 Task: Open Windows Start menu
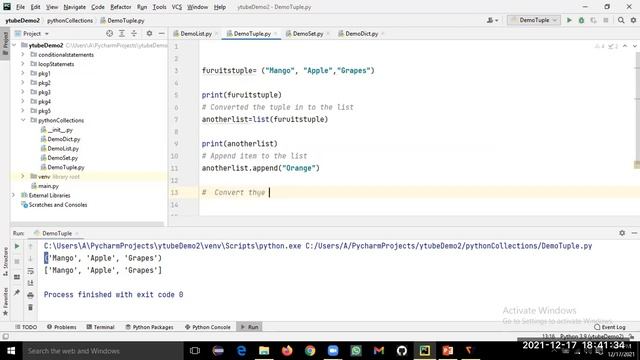(11, 351)
